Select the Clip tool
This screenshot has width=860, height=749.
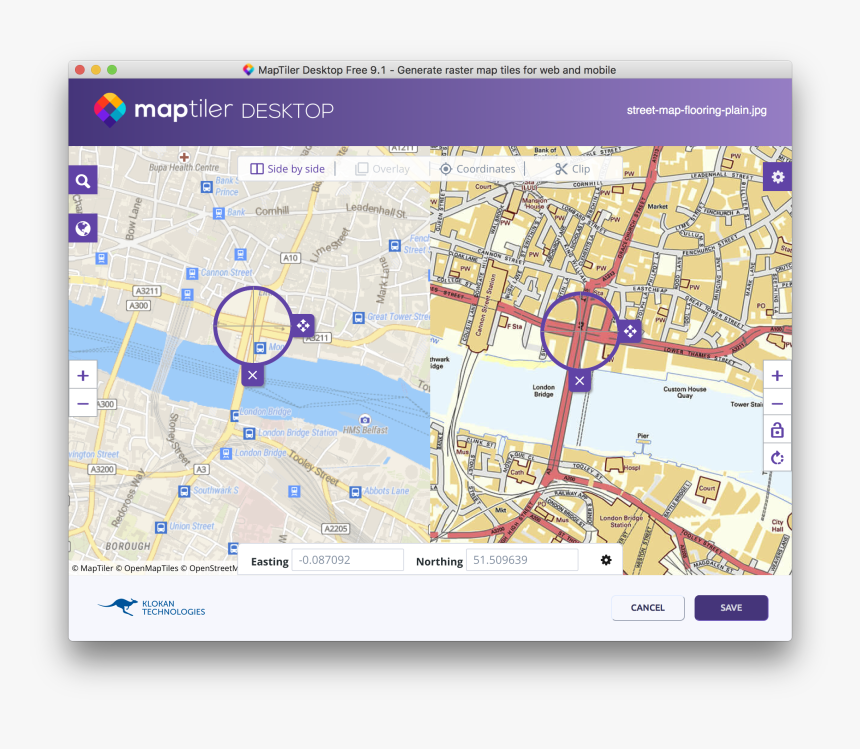[x=572, y=169]
